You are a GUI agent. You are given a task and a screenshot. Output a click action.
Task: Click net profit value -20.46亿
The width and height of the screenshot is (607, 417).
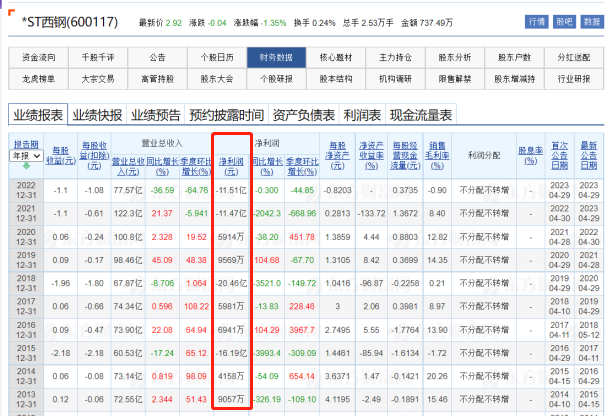point(231,283)
